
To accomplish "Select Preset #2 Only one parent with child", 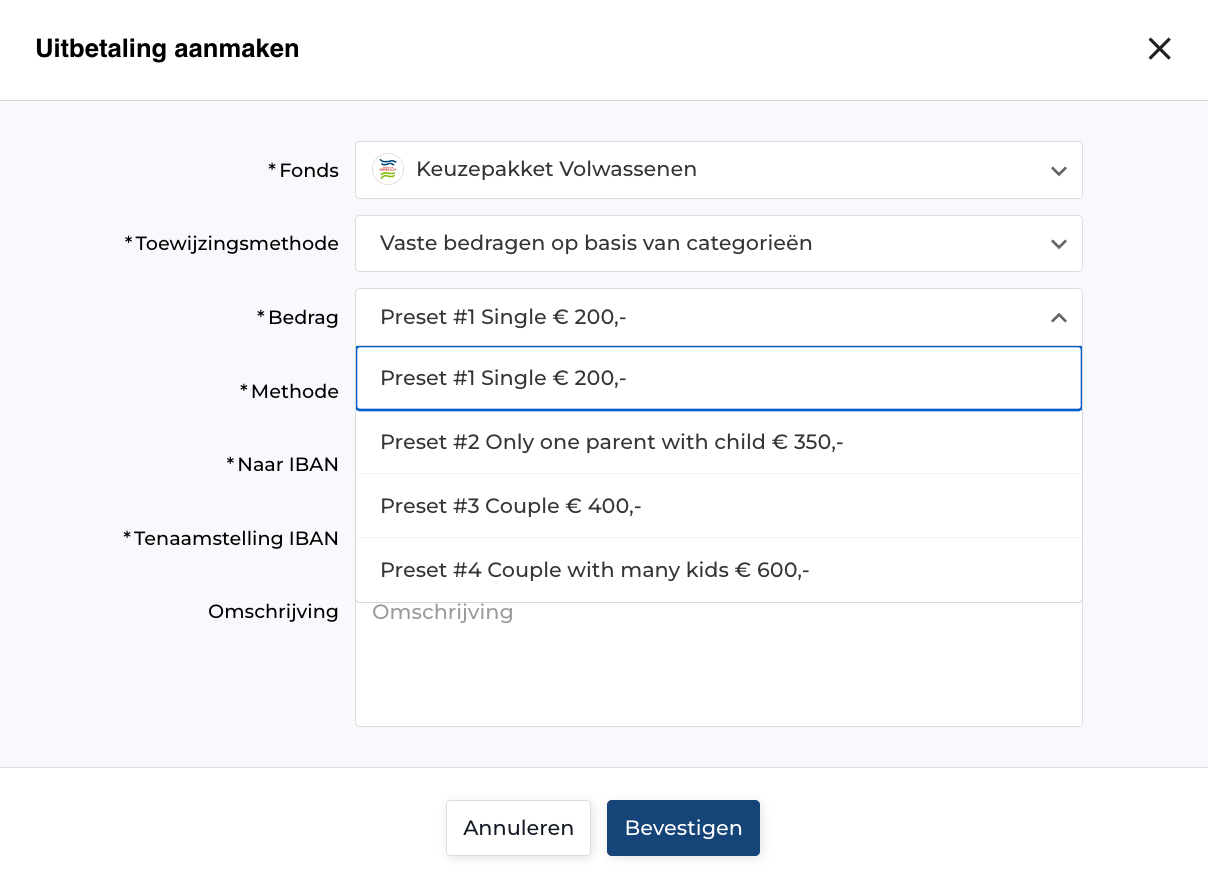I will point(718,442).
